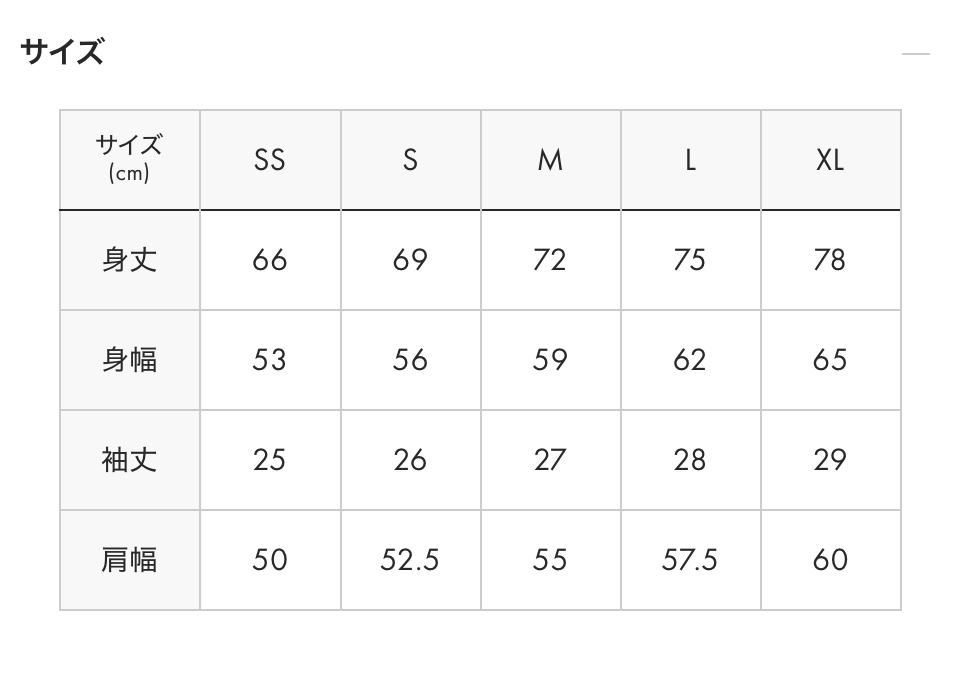Click the 肩幅 value 52.5 for S
970x699 pixels.
[410, 560]
